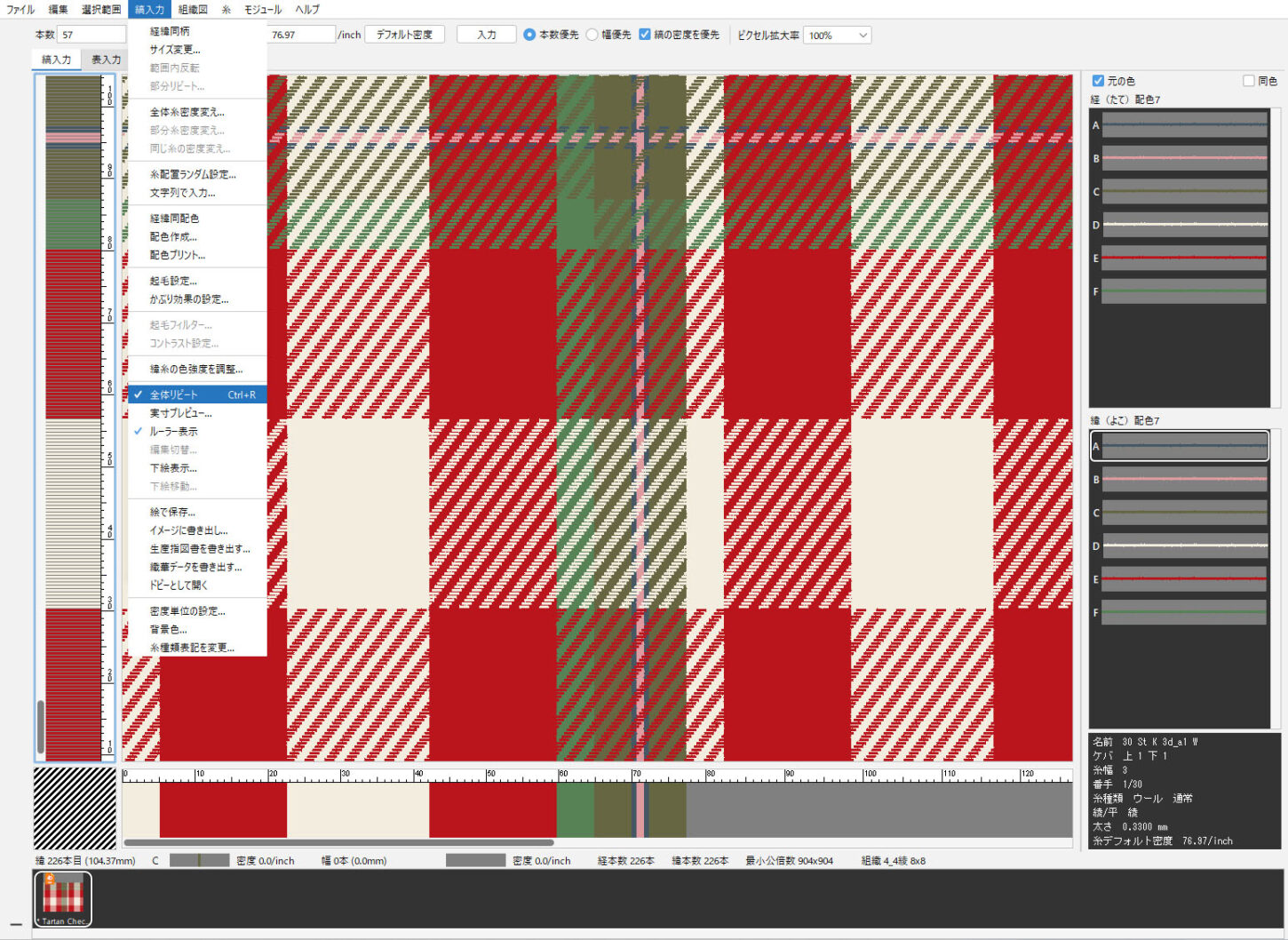Select warp yarn B pink swatch
The width and height of the screenshot is (1288, 940).
point(1183,159)
